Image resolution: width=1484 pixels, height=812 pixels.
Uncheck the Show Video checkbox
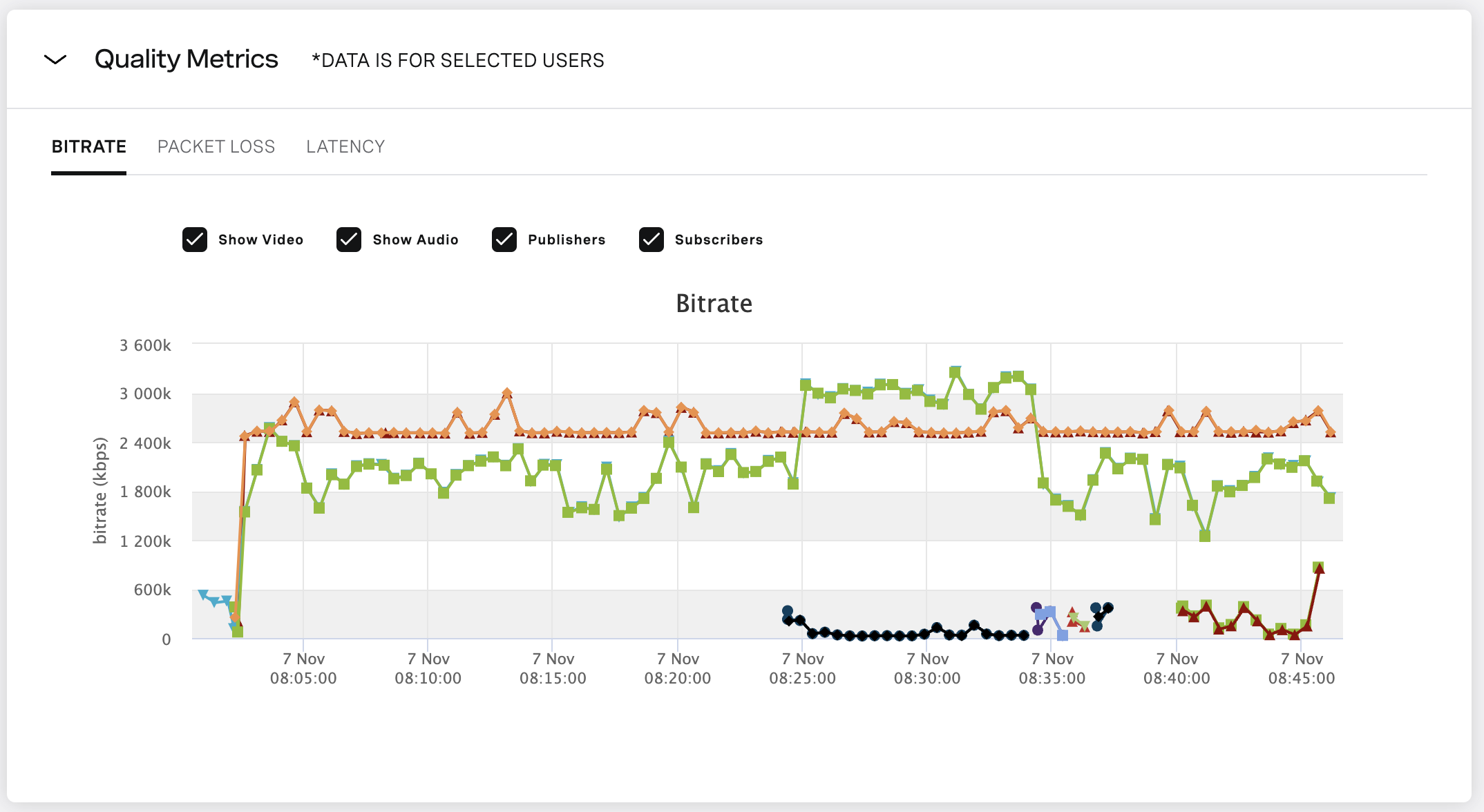(x=196, y=240)
